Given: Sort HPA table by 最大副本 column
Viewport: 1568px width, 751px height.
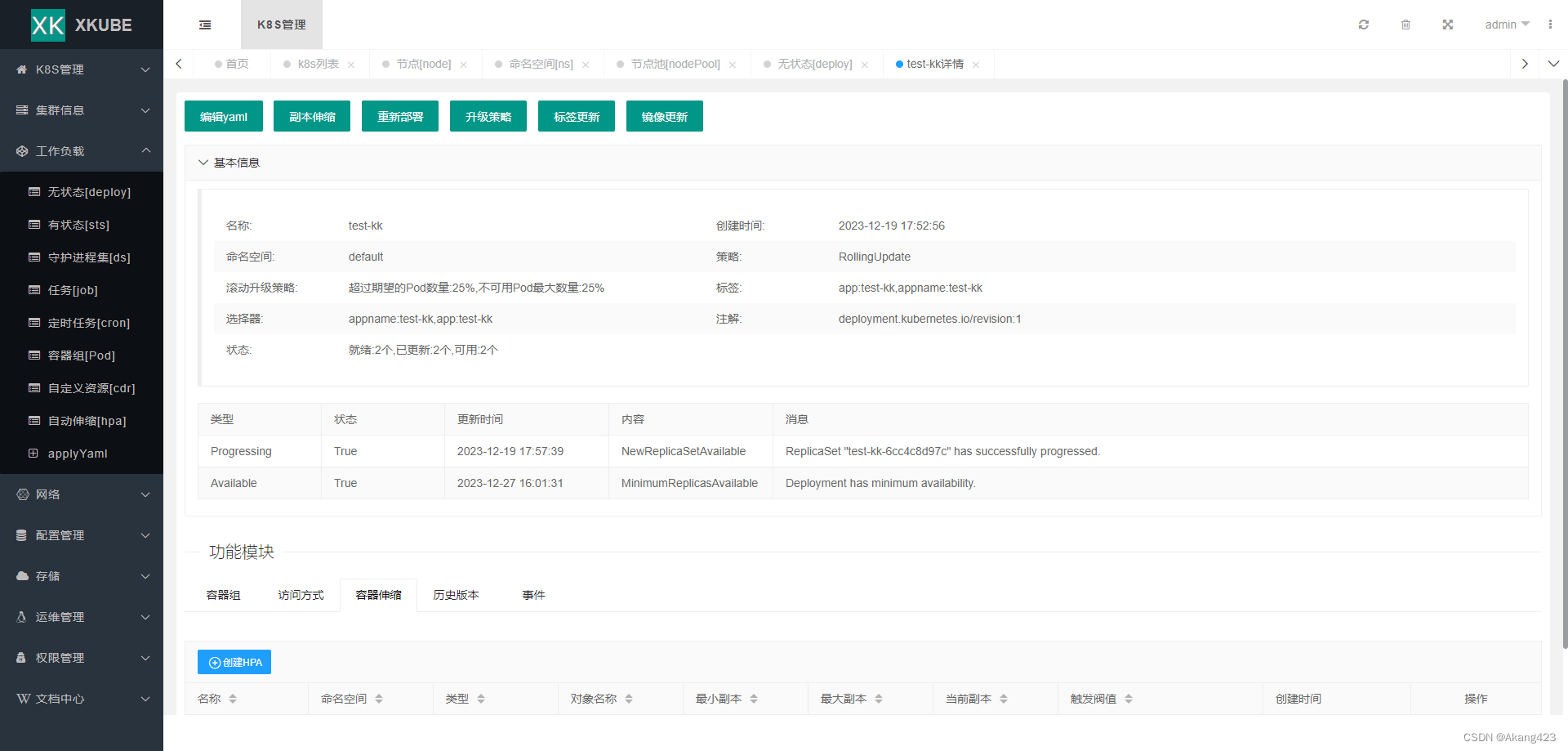Looking at the screenshot, I should pyautogui.click(x=879, y=699).
